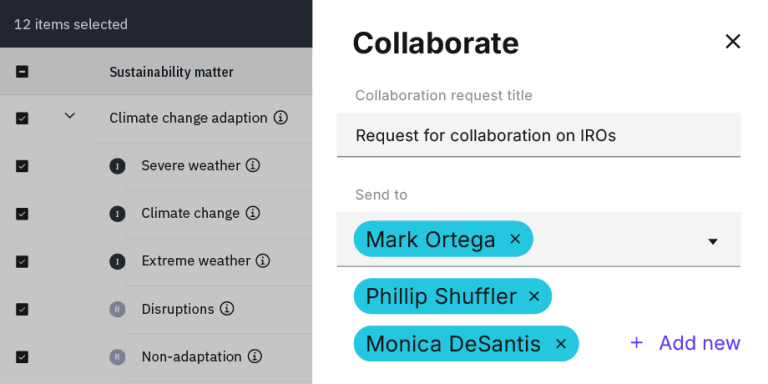The image size is (768, 384).
Task: Open the Send to dropdown arrow
Action: click(x=713, y=241)
